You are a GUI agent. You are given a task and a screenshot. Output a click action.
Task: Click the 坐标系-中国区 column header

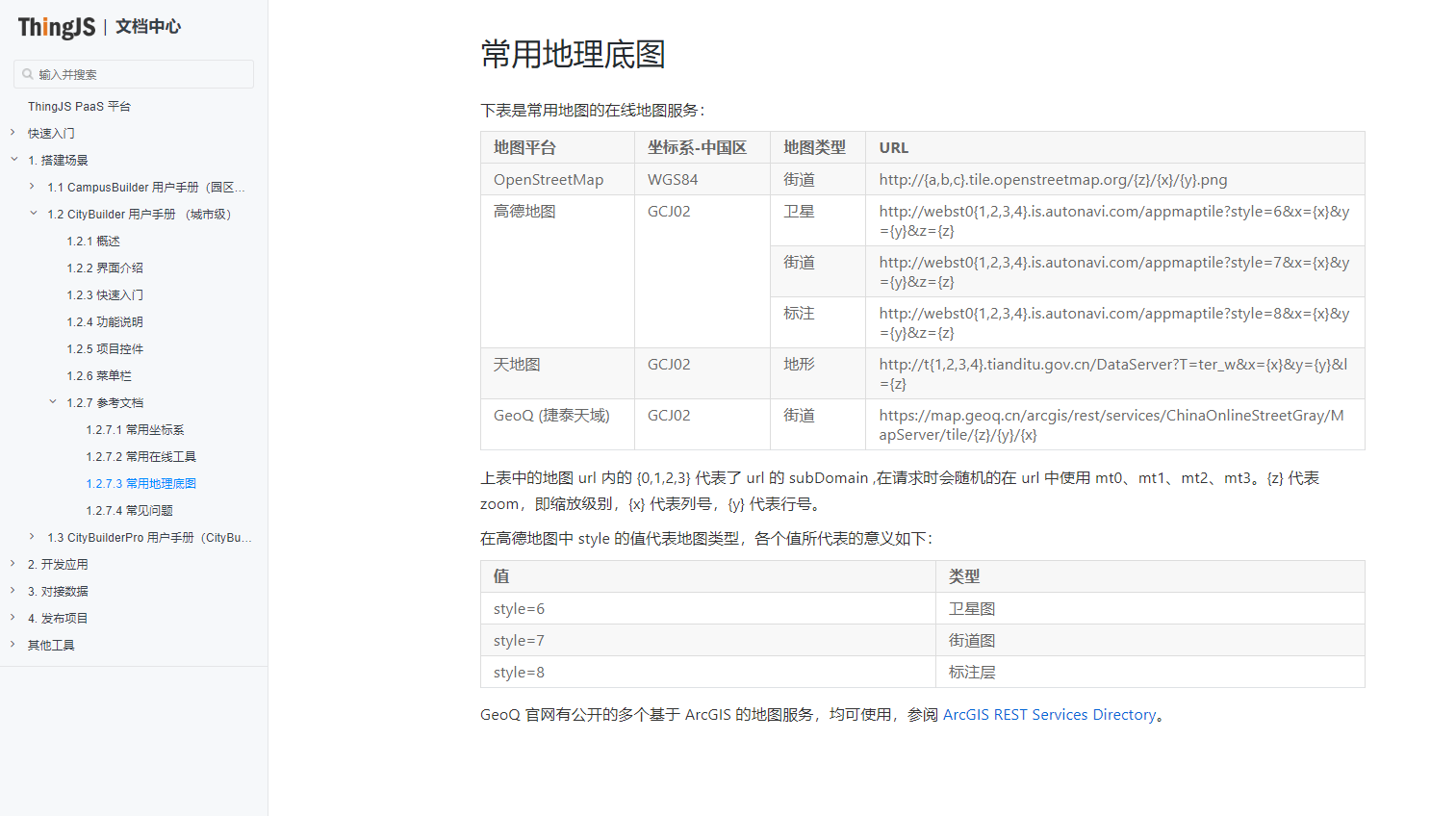[702, 147]
